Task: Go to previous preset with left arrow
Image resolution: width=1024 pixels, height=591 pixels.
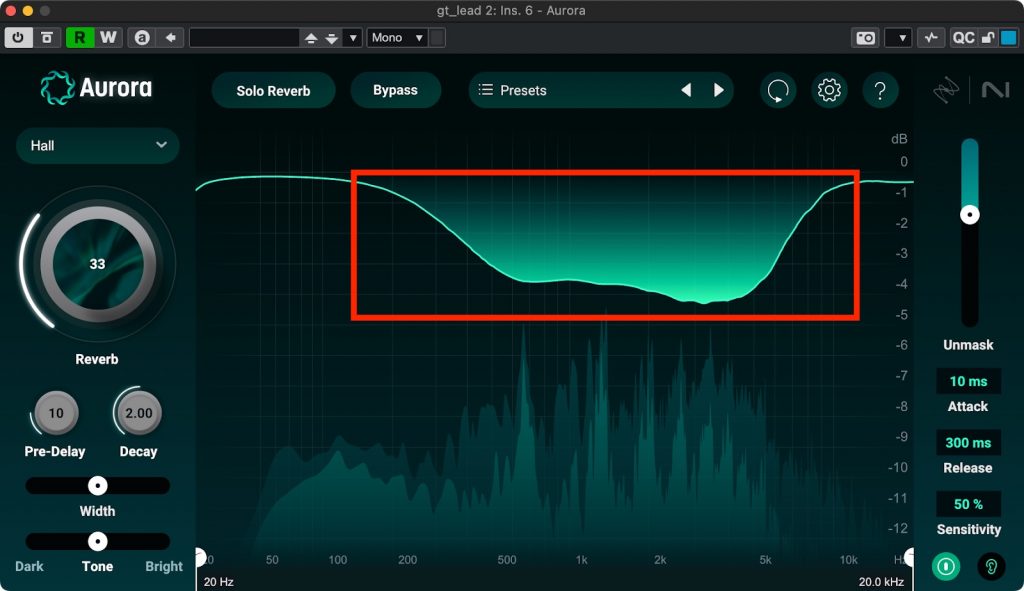Action: coord(686,90)
